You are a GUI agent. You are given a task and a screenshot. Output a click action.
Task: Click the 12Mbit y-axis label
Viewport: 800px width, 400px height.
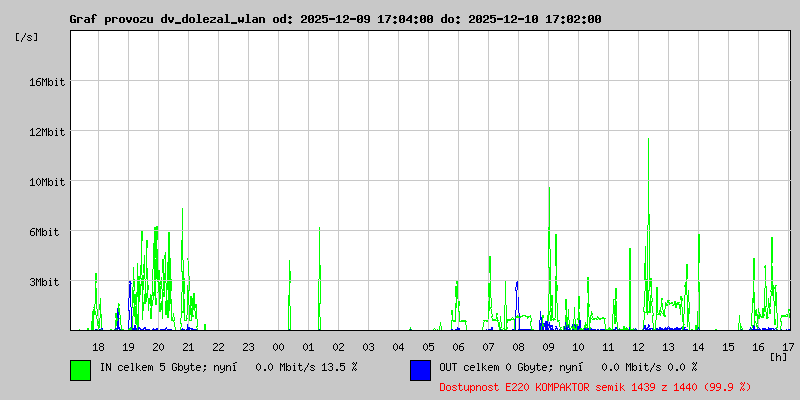pos(46,132)
